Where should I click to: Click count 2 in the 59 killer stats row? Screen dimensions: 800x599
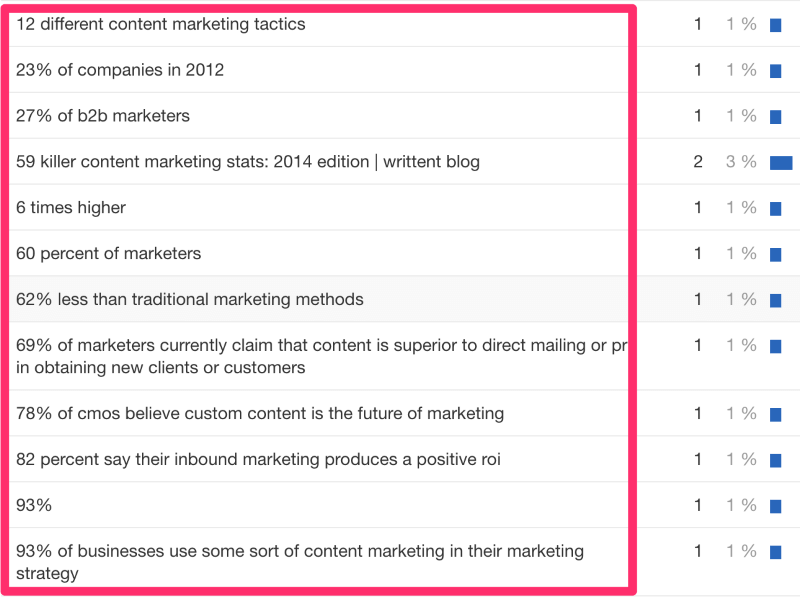pyautogui.click(x=698, y=162)
